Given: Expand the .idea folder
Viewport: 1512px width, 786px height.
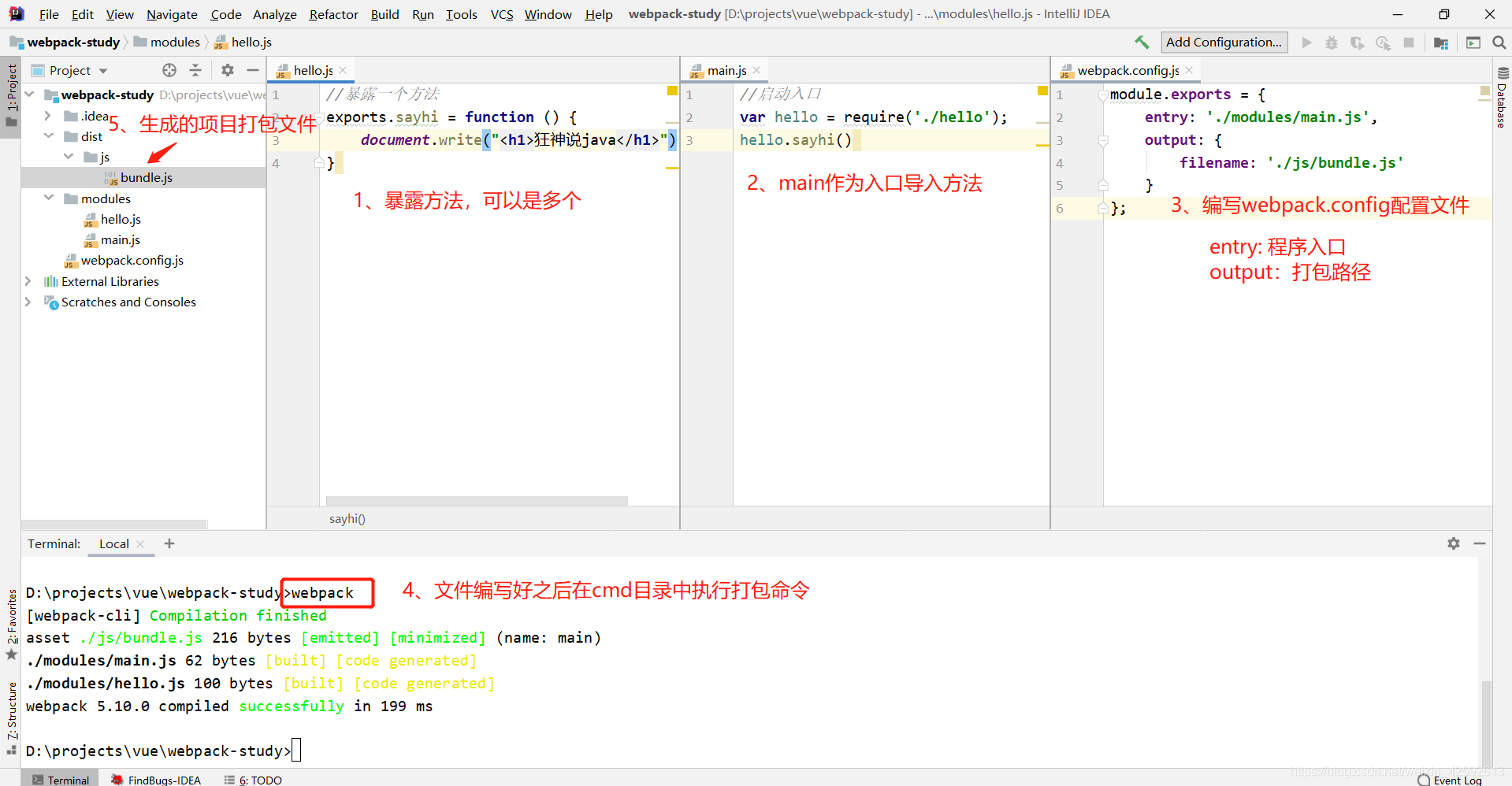Looking at the screenshot, I should 48,116.
